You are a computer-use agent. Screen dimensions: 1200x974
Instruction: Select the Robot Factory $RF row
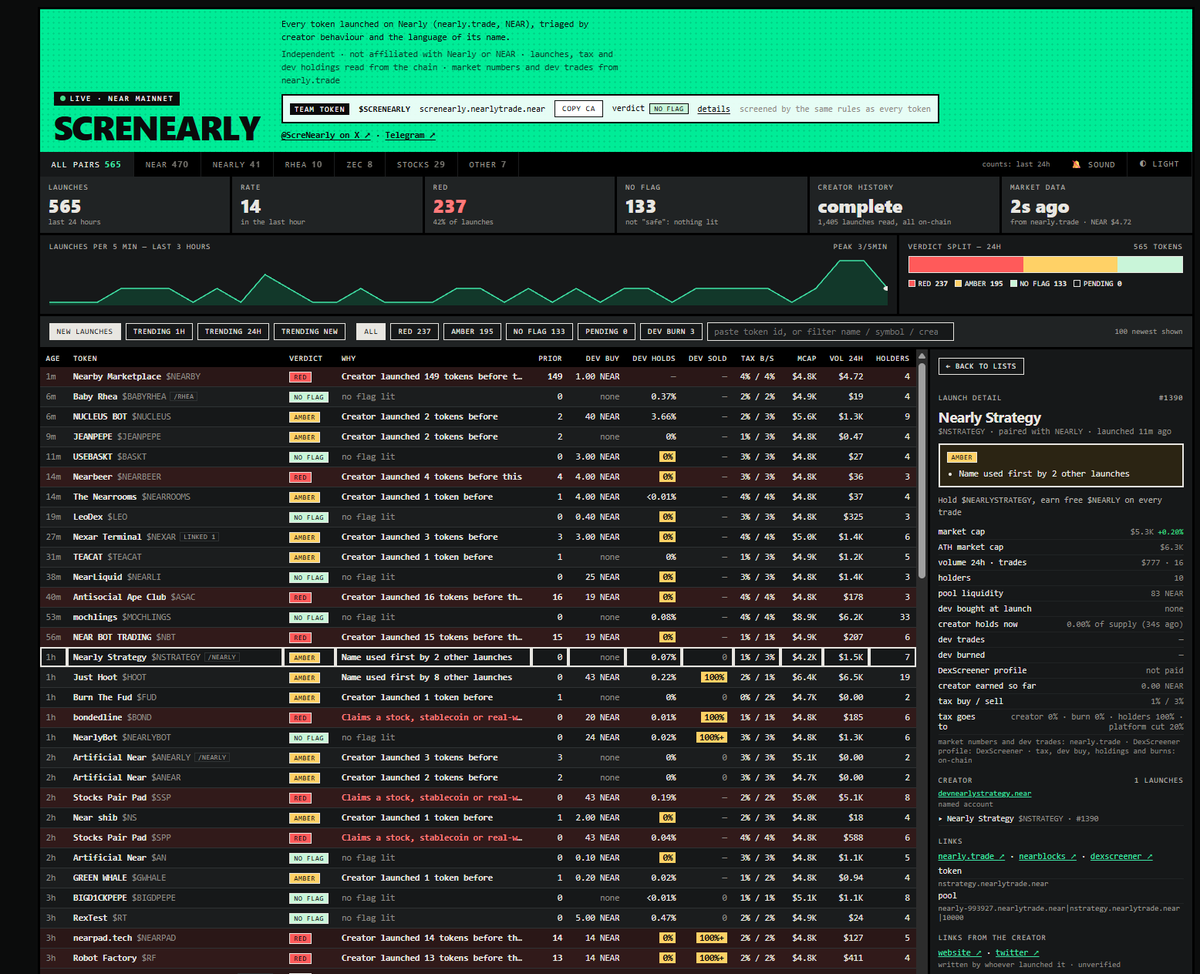[478, 958]
